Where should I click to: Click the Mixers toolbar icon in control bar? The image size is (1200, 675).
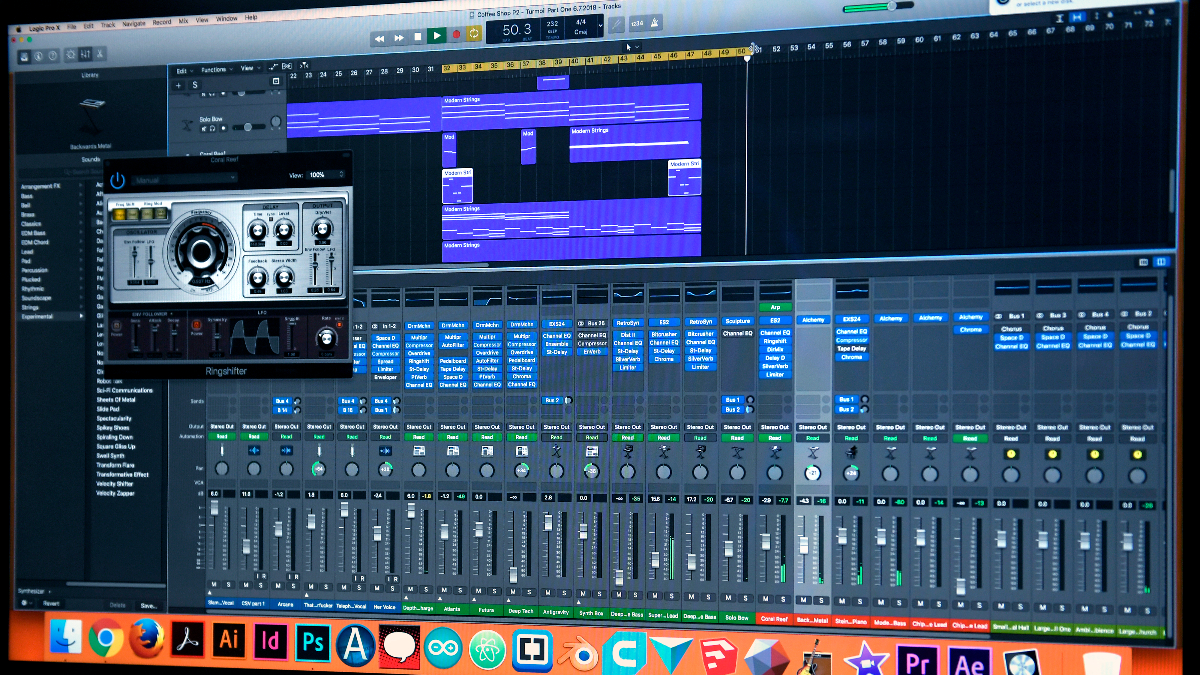(x=86, y=53)
